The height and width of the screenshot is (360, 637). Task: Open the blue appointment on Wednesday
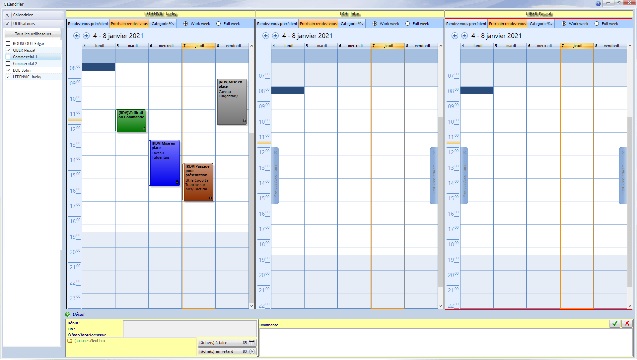click(165, 163)
